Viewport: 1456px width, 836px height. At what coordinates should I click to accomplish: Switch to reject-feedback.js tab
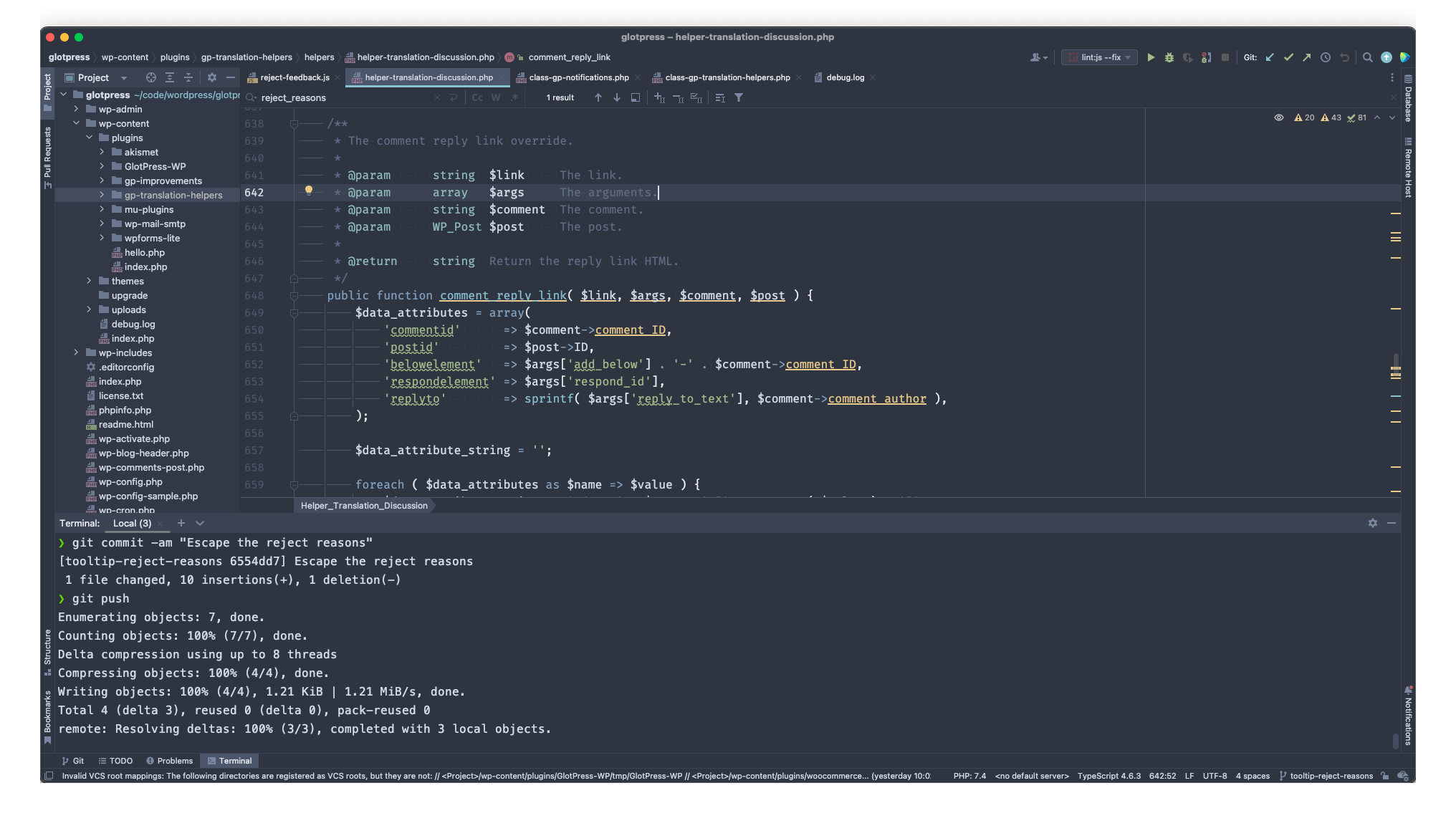point(294,77)
